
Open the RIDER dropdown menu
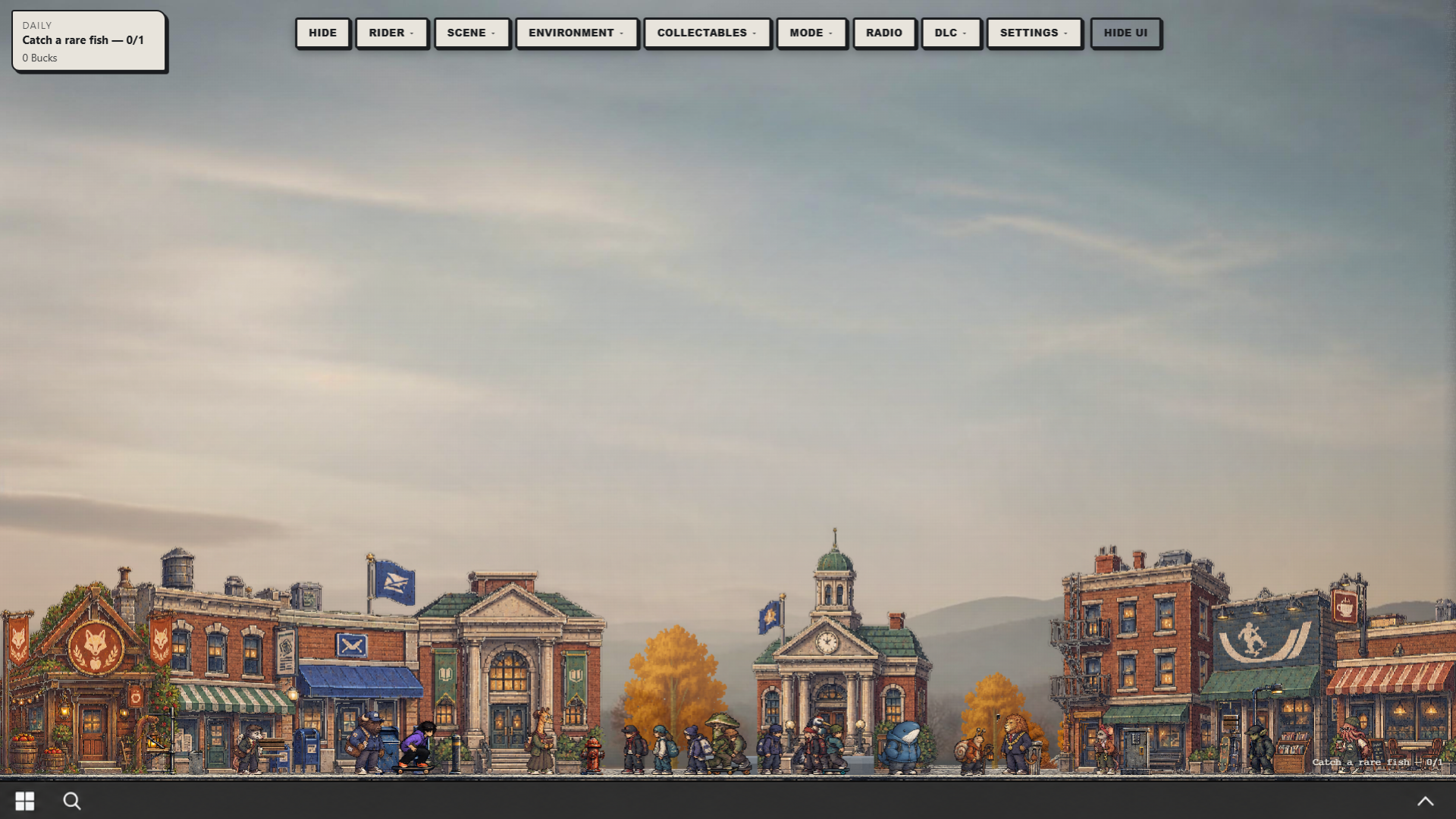pyautogui.click(x=391, y=33)
